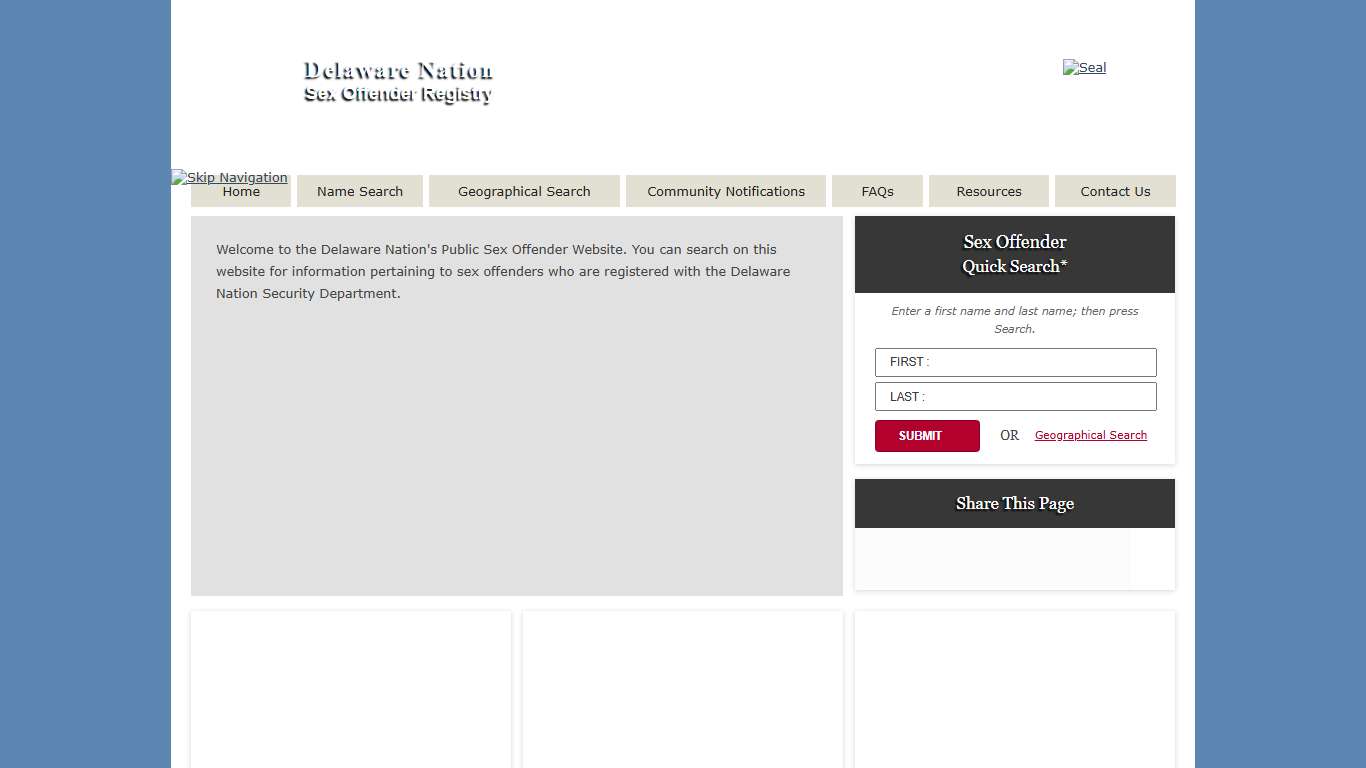Click the rightmost content card at page bottom

pyautogui.click(x=1014, y=690)
